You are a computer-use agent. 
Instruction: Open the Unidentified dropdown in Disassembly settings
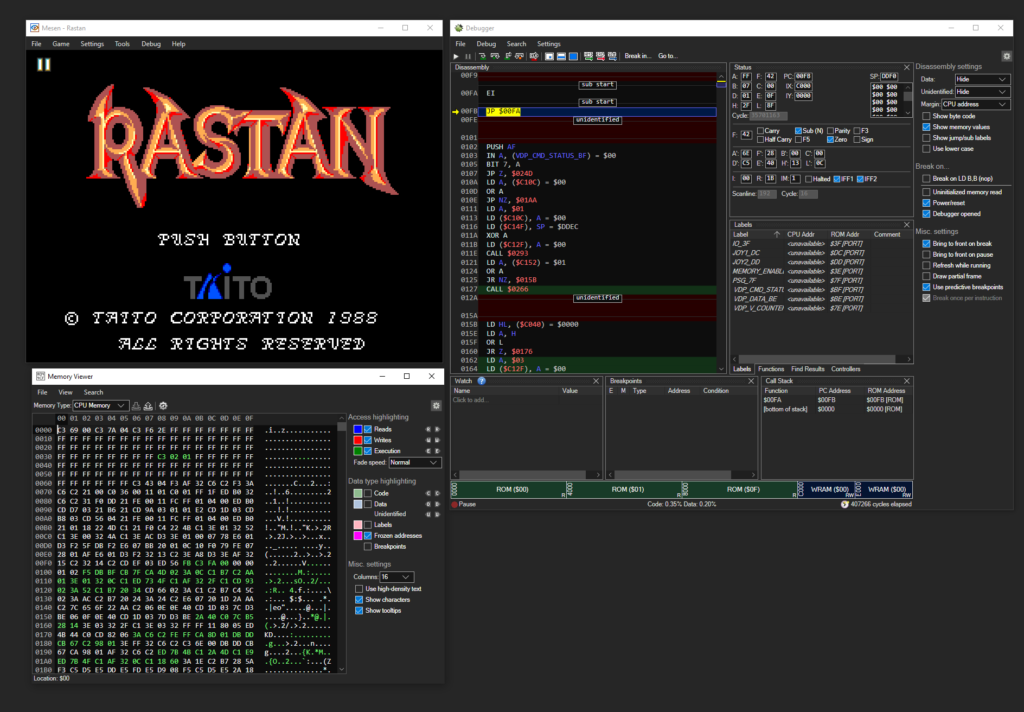point(982,91)
